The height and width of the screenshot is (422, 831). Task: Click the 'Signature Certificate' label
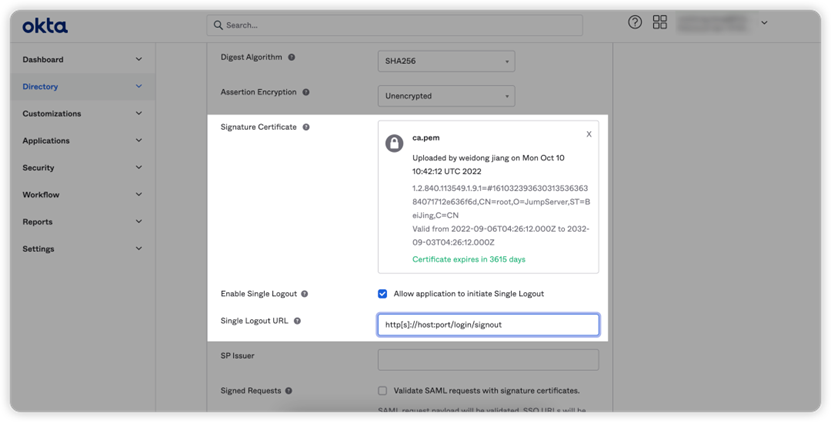pos(259,127)
